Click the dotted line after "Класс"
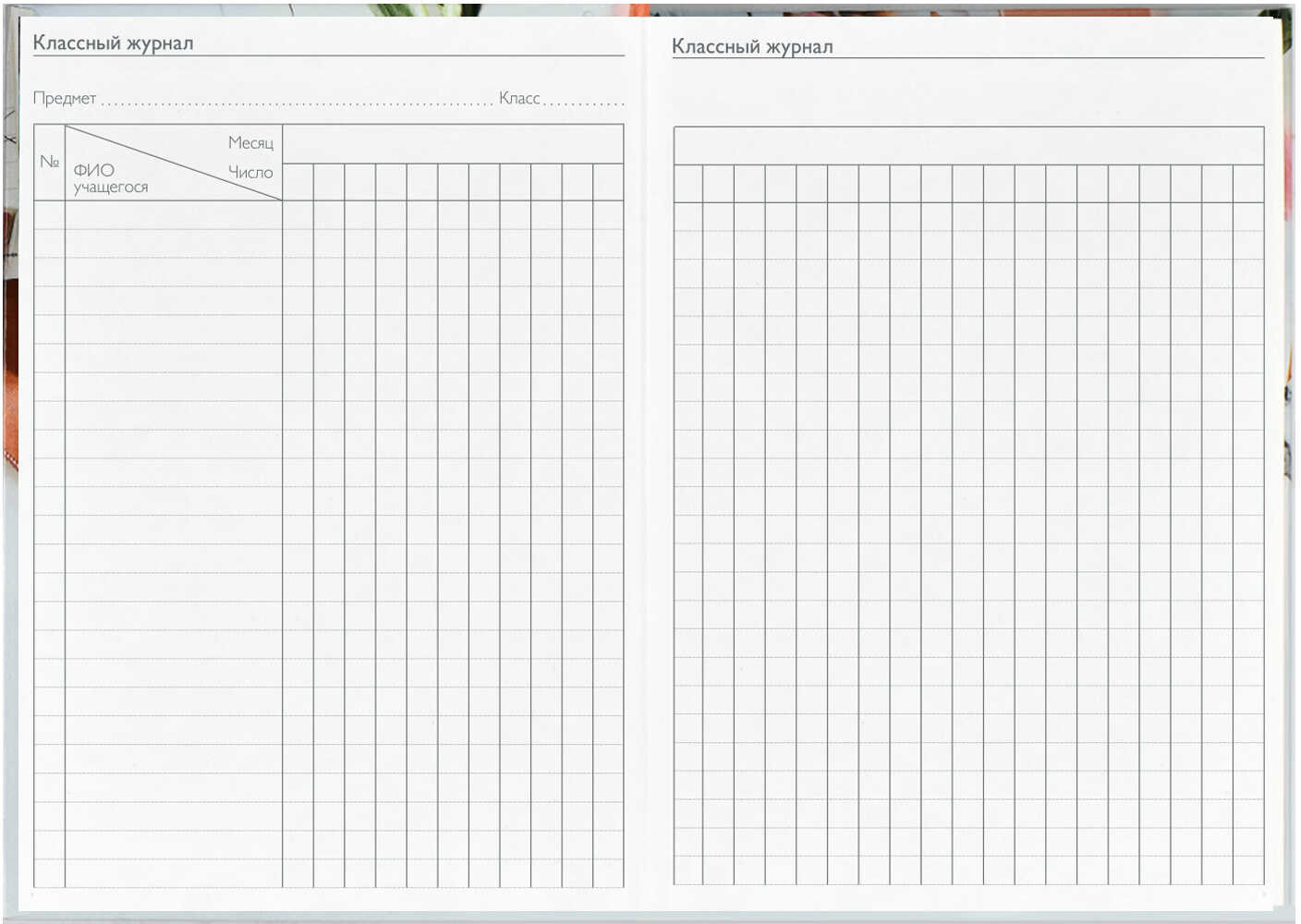1301x924 pixels. (584, 102)
